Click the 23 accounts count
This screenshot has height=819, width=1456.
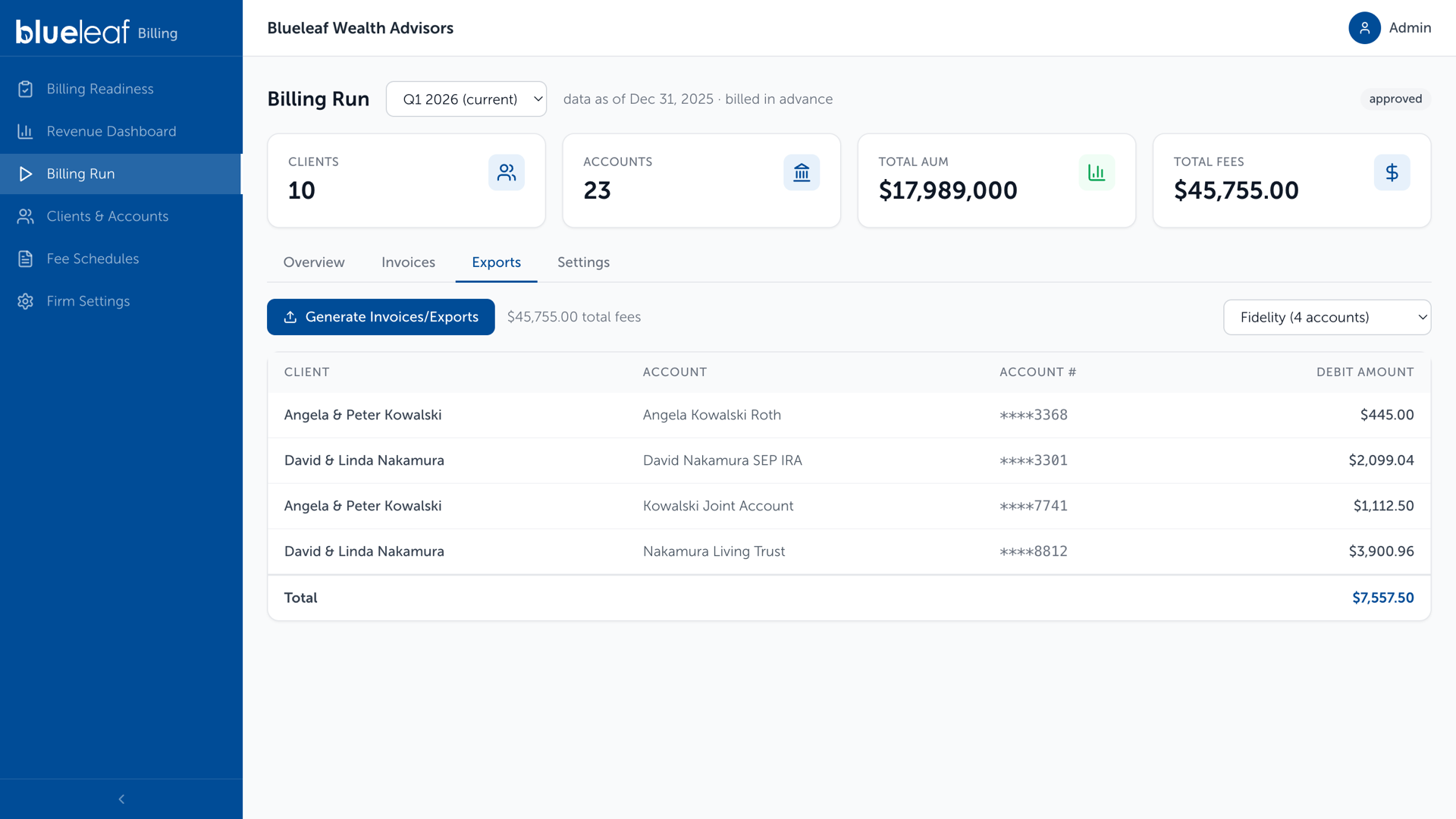click(x=597, y=190)
